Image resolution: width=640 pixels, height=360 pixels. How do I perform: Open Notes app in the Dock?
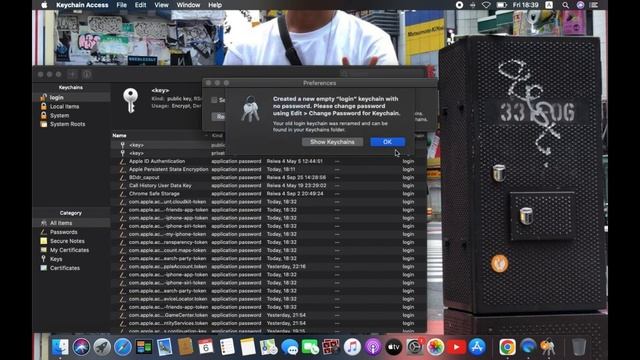coord(247,347)
